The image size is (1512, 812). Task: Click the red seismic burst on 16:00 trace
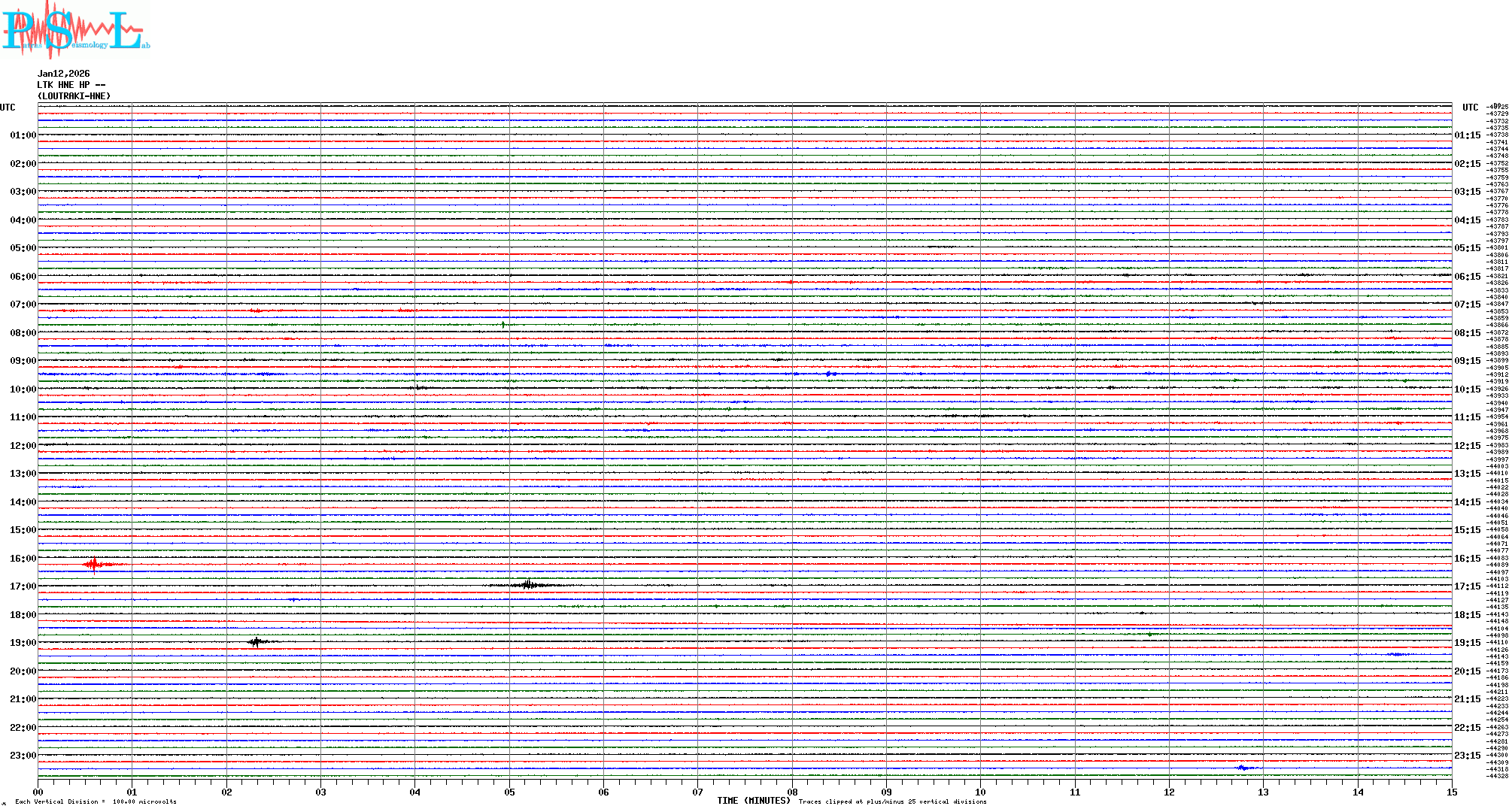pyautogui.click(x=93, y=564)
